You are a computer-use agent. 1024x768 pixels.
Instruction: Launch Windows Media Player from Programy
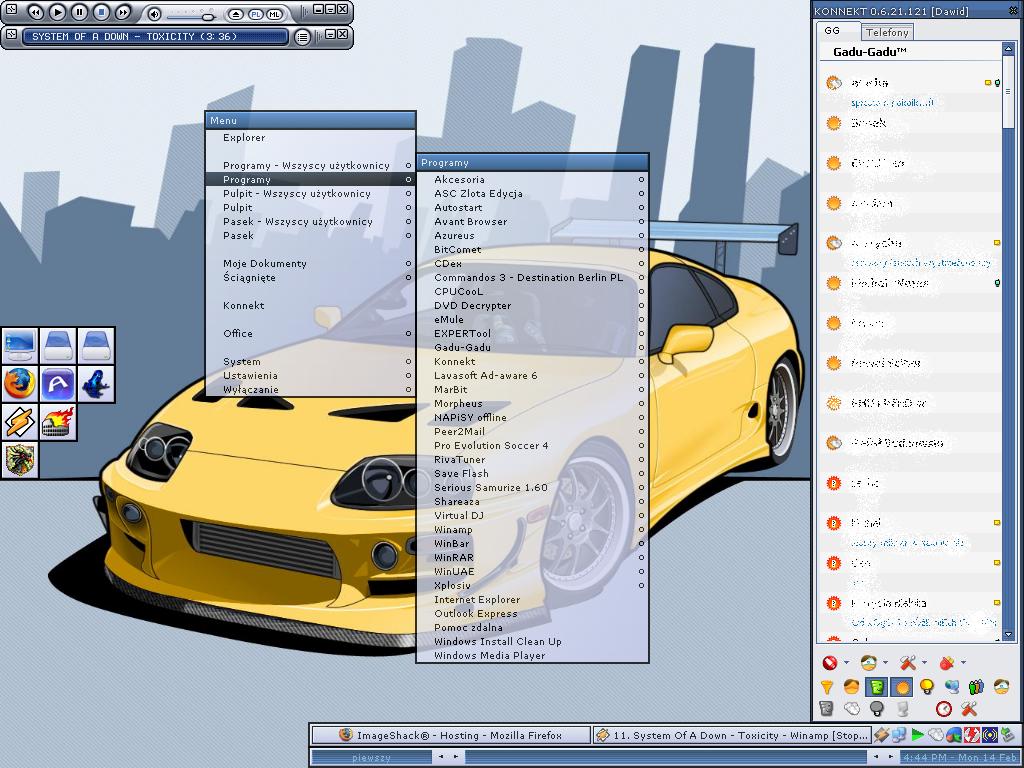coord(532,656)
